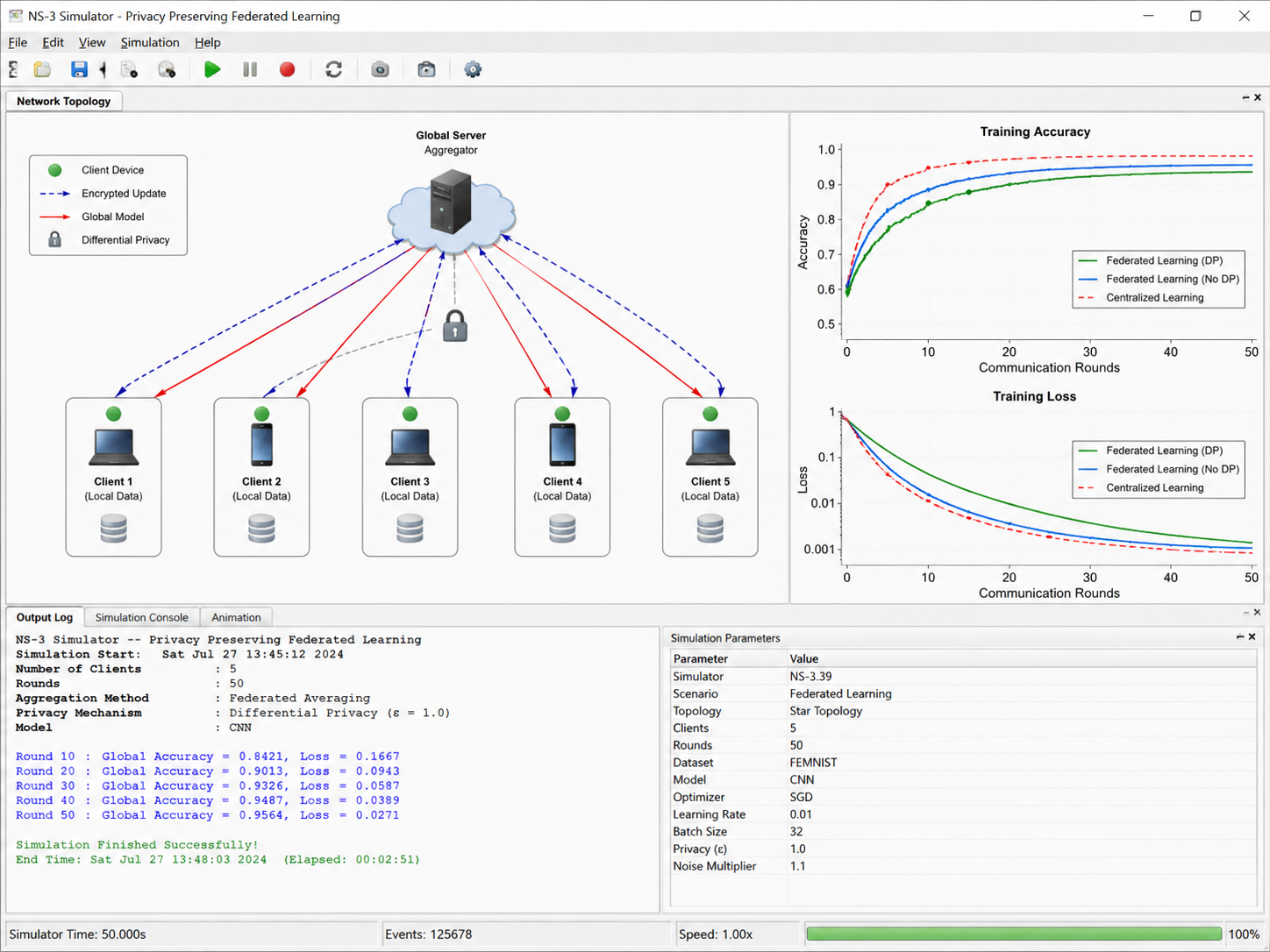The image size is (1270, 952).
Task: Open the Simulation menu
Action: (x=150, y=42)
